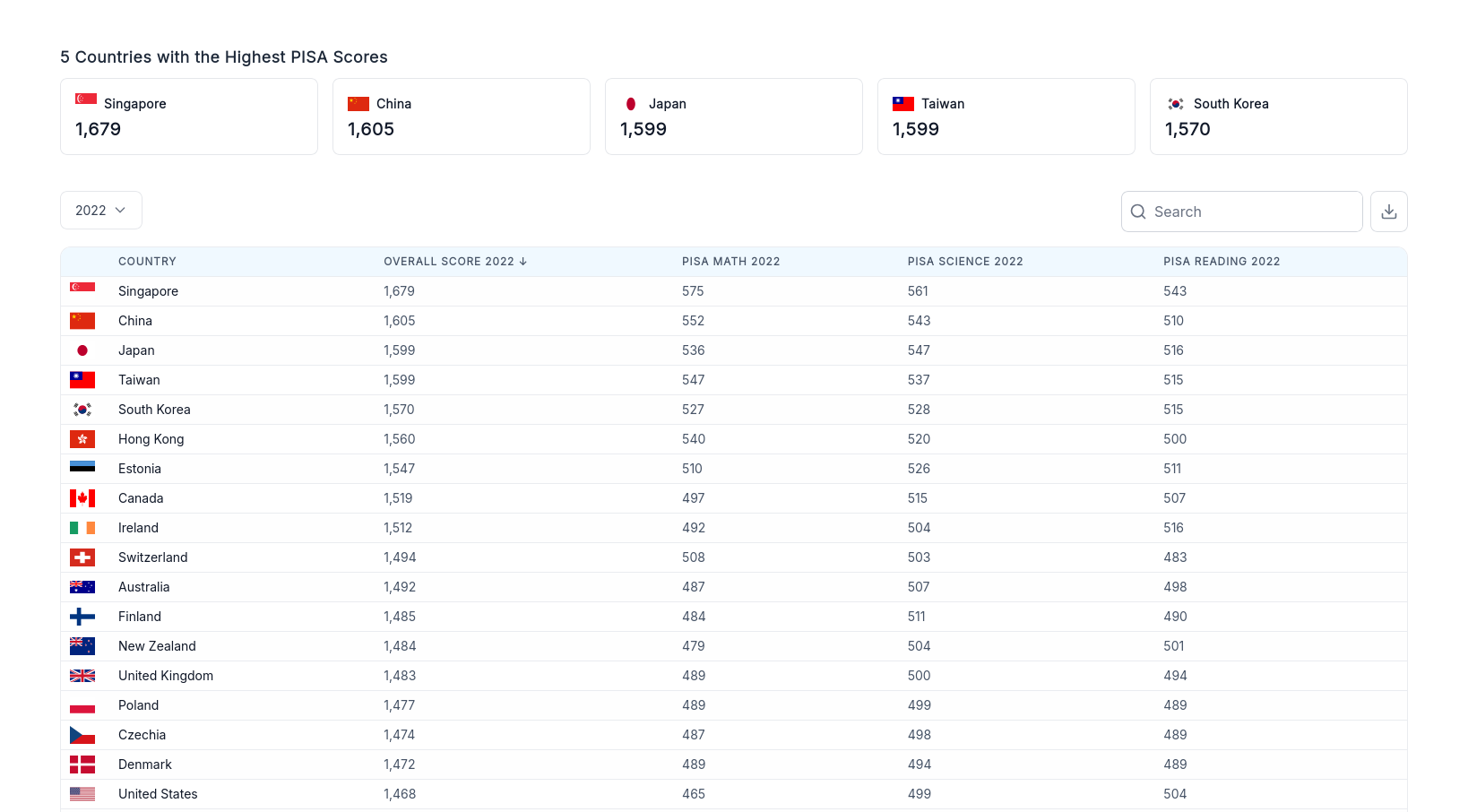Viewport: 1468px width, 812px height.
Task: Click the page heading about highest PISA scores
Action: 224,57
